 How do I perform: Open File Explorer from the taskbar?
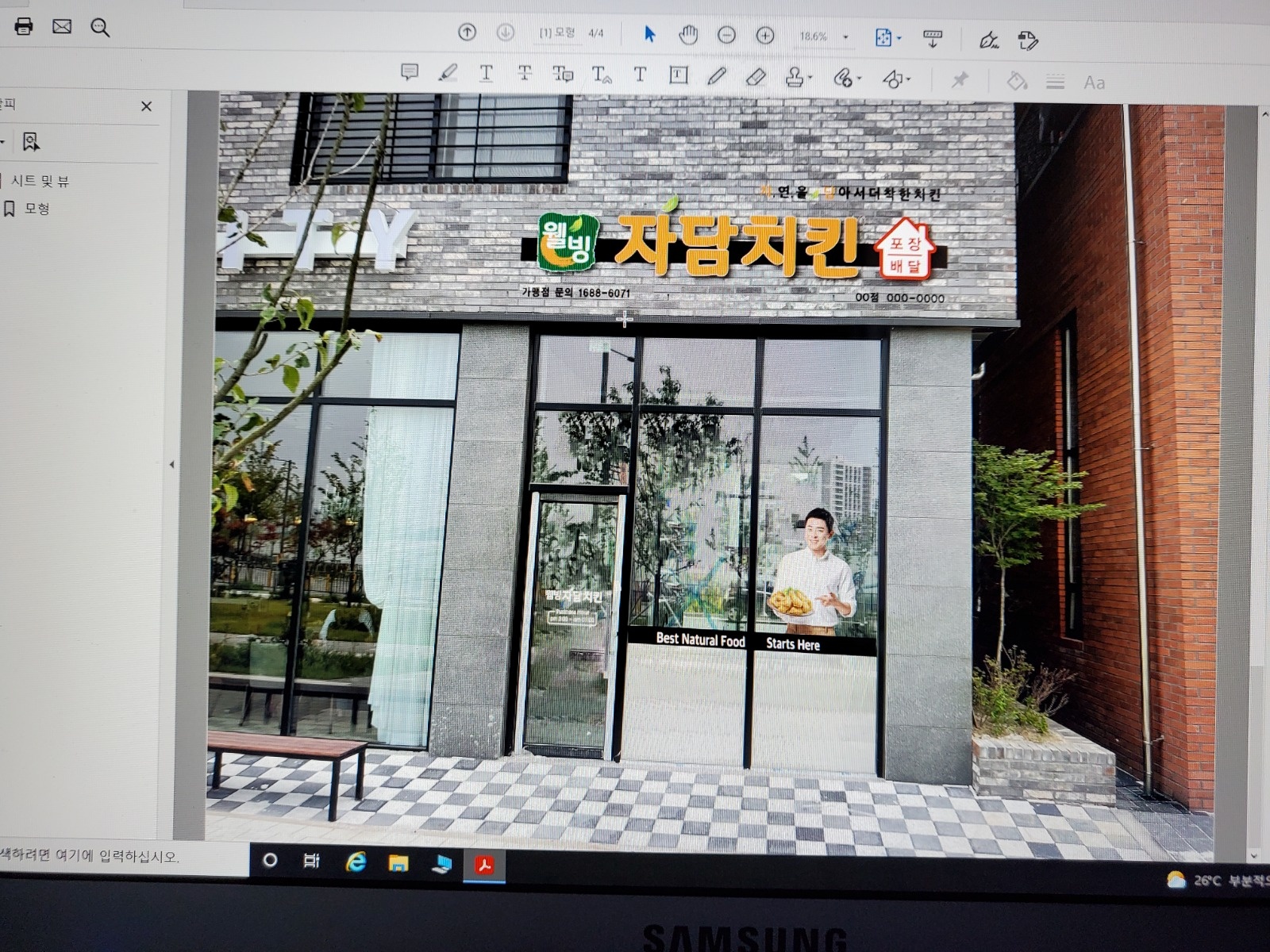(x=398, y=863)
